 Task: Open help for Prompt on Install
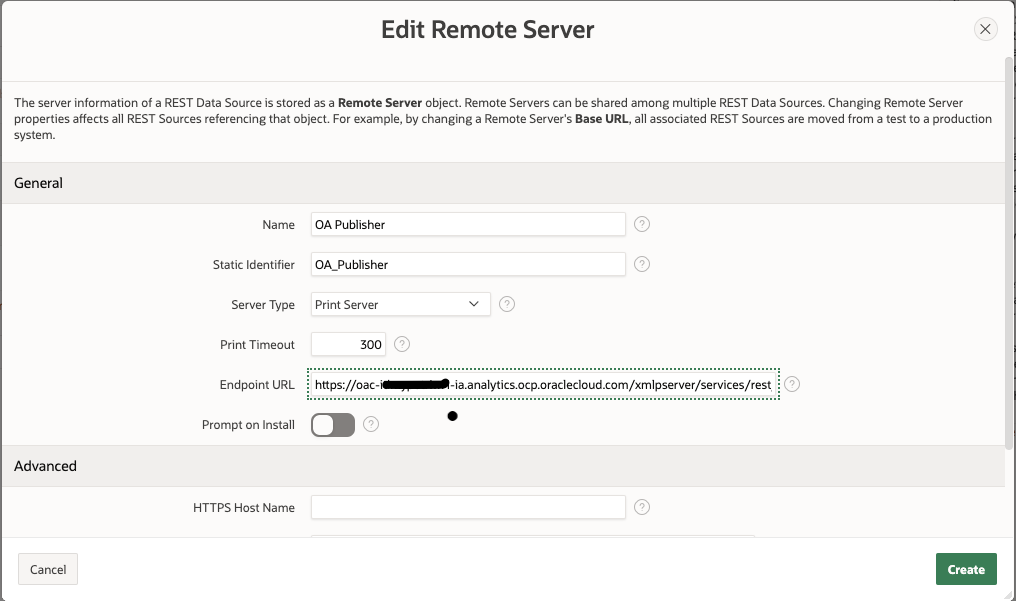click(x=370, y=424)
